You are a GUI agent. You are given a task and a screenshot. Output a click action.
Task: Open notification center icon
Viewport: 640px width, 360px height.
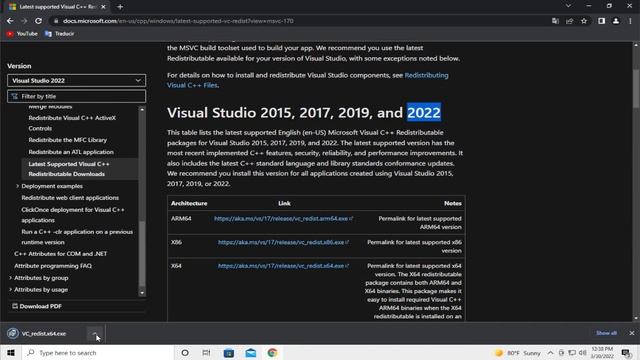coord(626,353)
